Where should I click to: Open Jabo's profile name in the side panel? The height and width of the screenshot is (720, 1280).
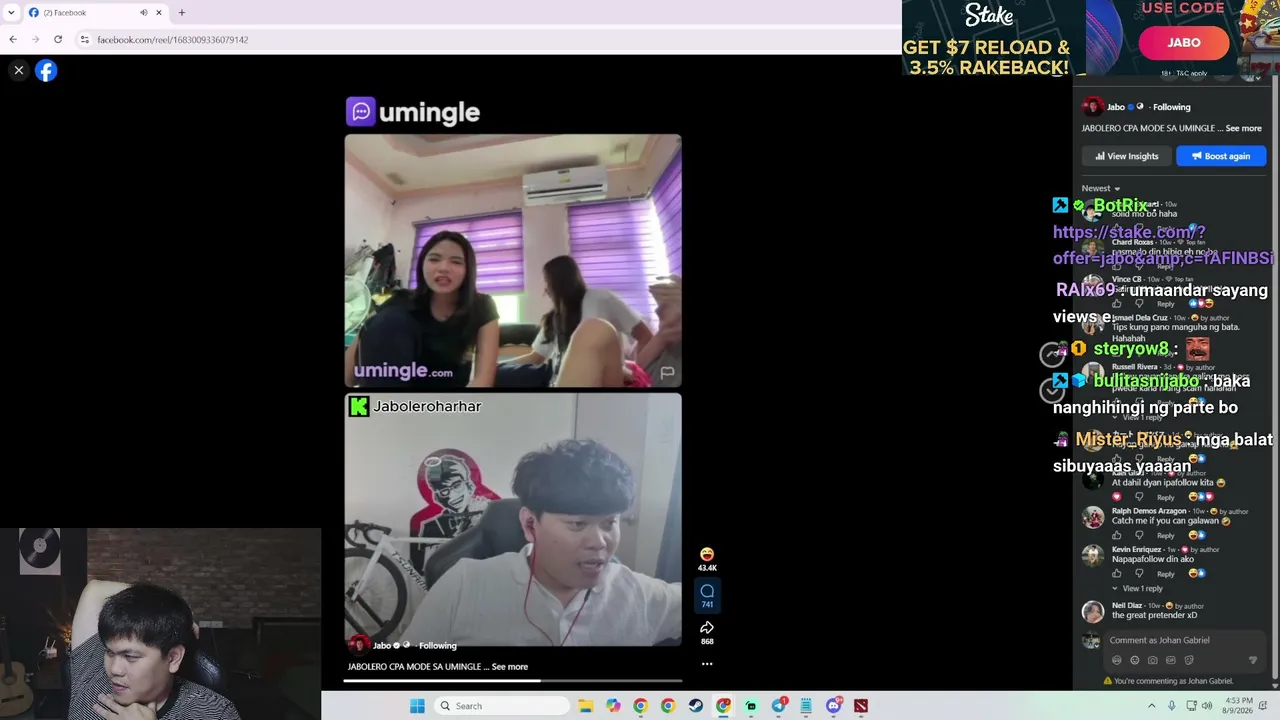(1116, 107)
